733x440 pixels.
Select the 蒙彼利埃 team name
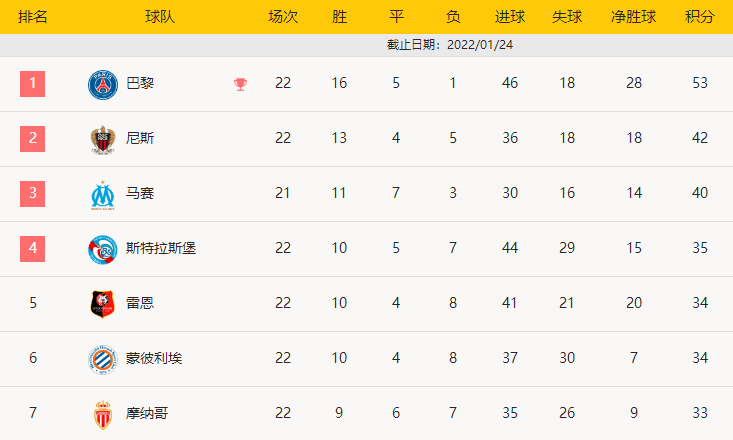coord(154,358)
